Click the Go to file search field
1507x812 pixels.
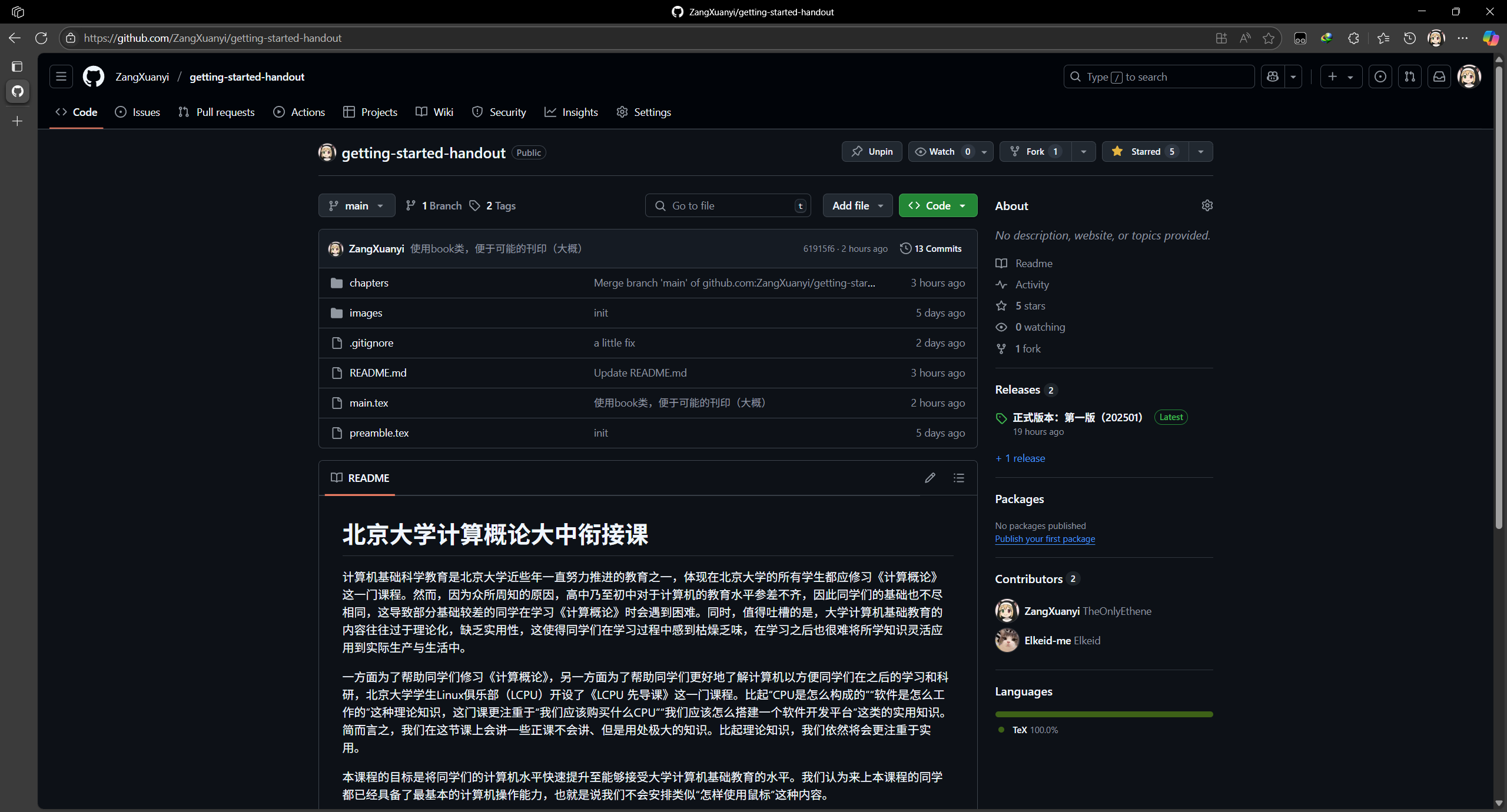[x=728, y=205]
